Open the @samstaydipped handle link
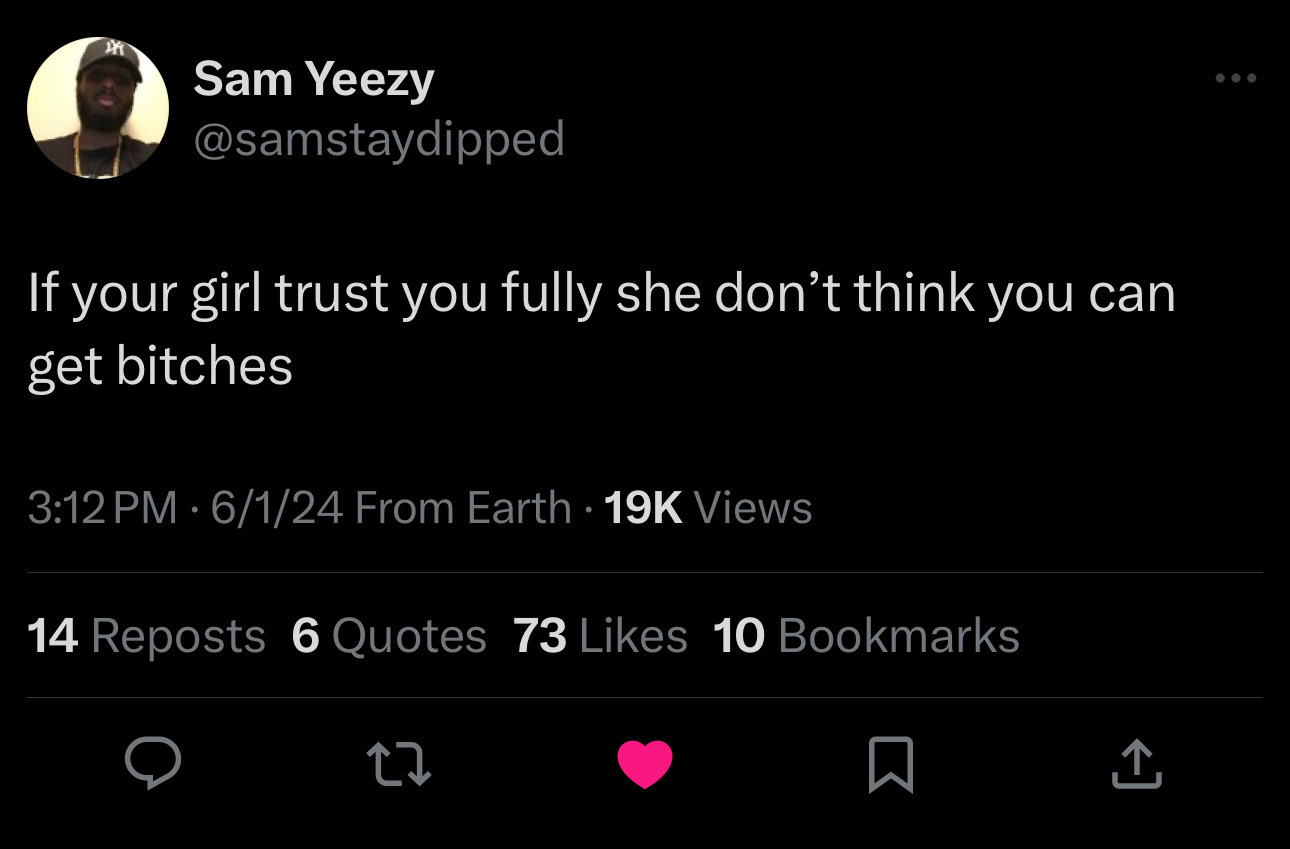This screenshot has height=849, width=1290. click(378, 138)
